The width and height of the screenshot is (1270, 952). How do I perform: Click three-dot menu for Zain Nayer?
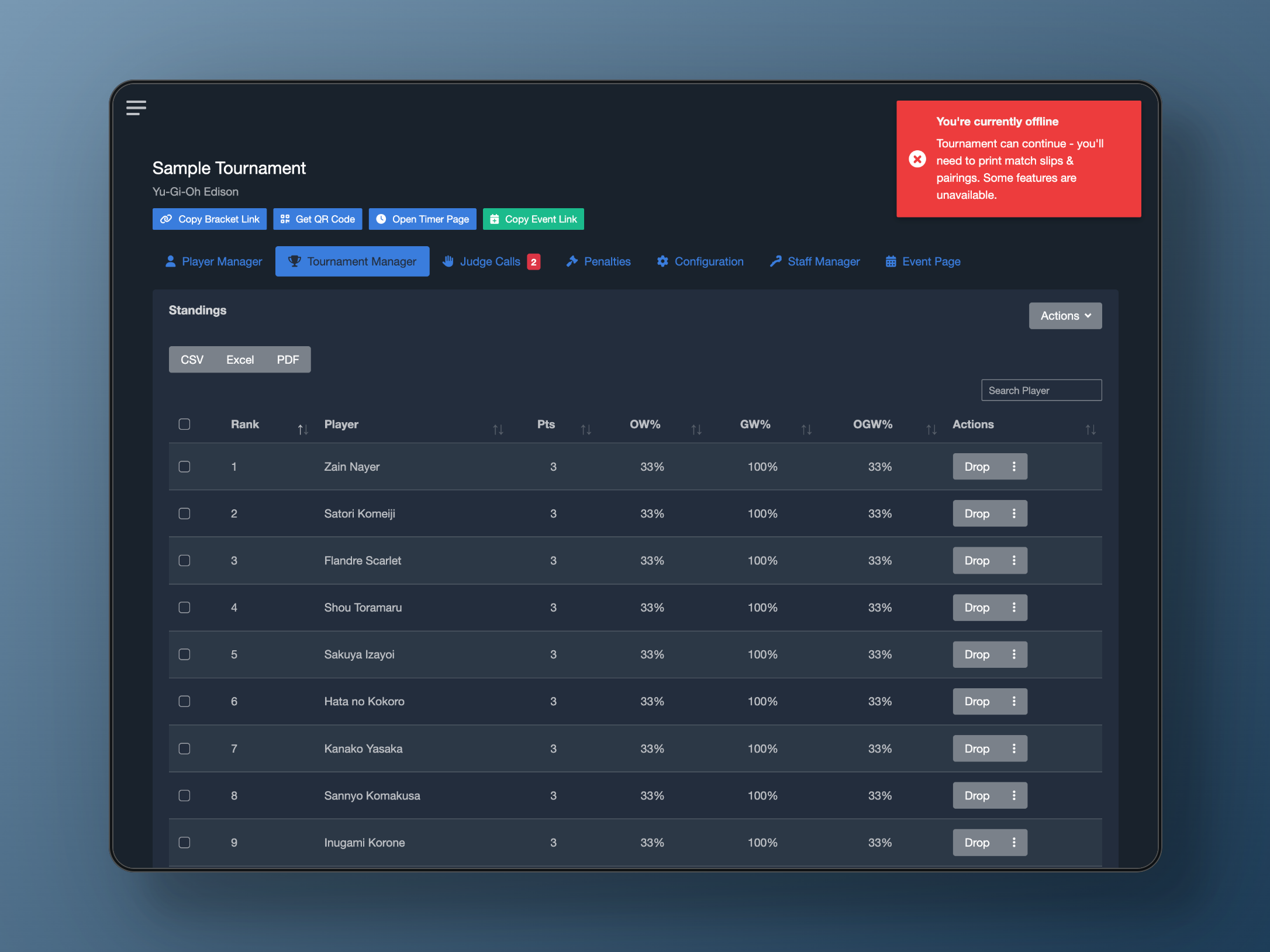point(1014,467)
